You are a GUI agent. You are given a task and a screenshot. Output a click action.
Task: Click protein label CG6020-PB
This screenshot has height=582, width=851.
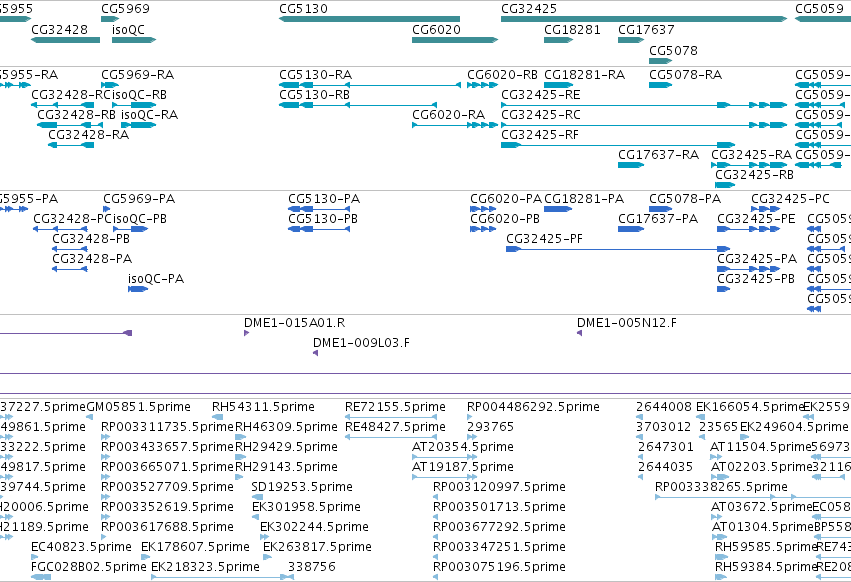[x=505, y=219]
